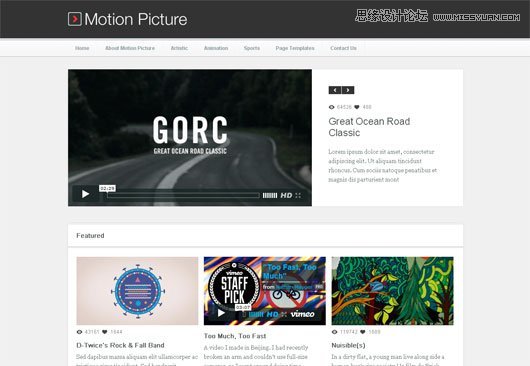Click "Too Fast, Too Much" video overlay title
Screen dimensions: 530x366
tap(290, 271)
